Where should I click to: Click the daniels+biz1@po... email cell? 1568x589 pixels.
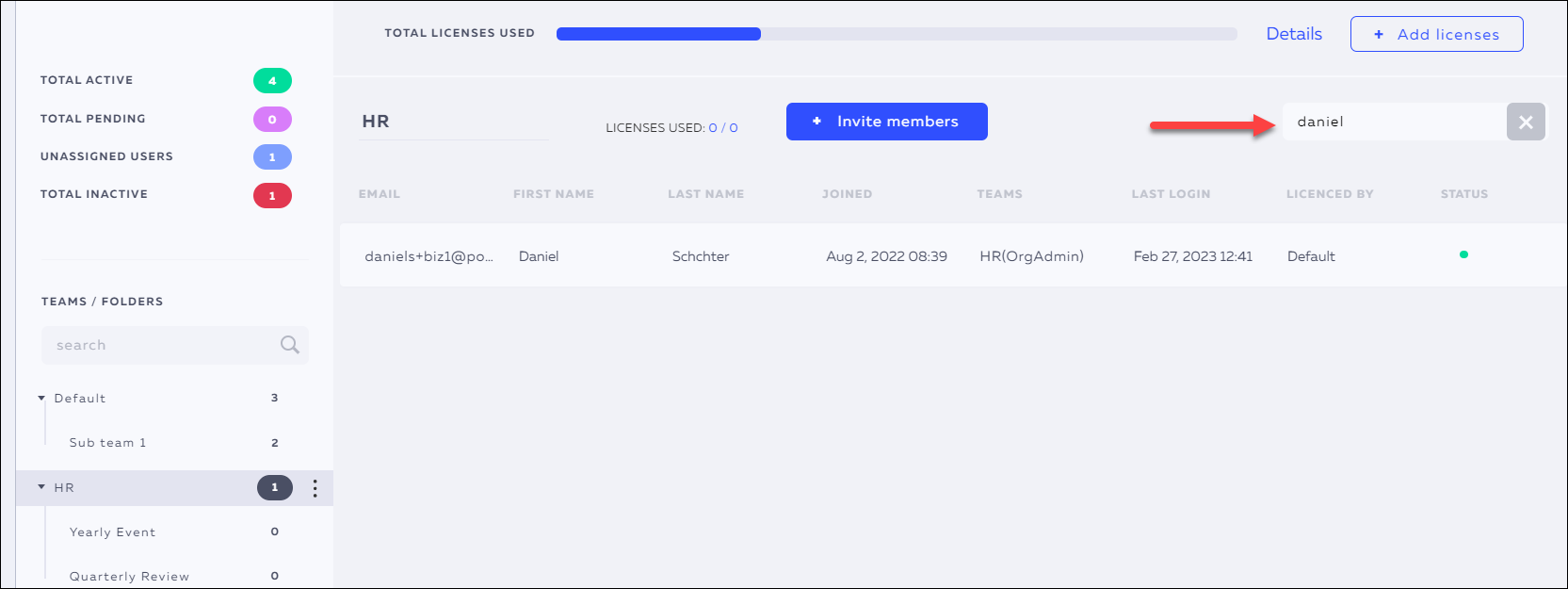pyautogui.click(x=428, y=256)
